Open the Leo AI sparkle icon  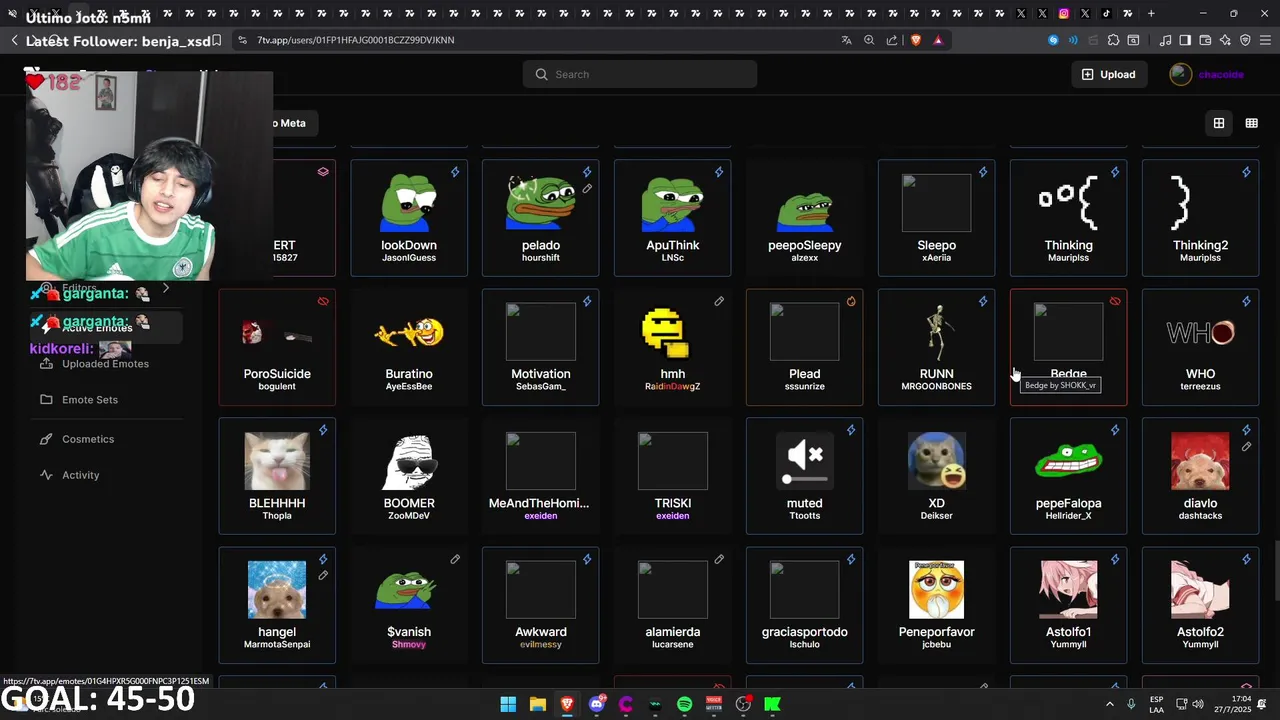tap(1225, 40)
